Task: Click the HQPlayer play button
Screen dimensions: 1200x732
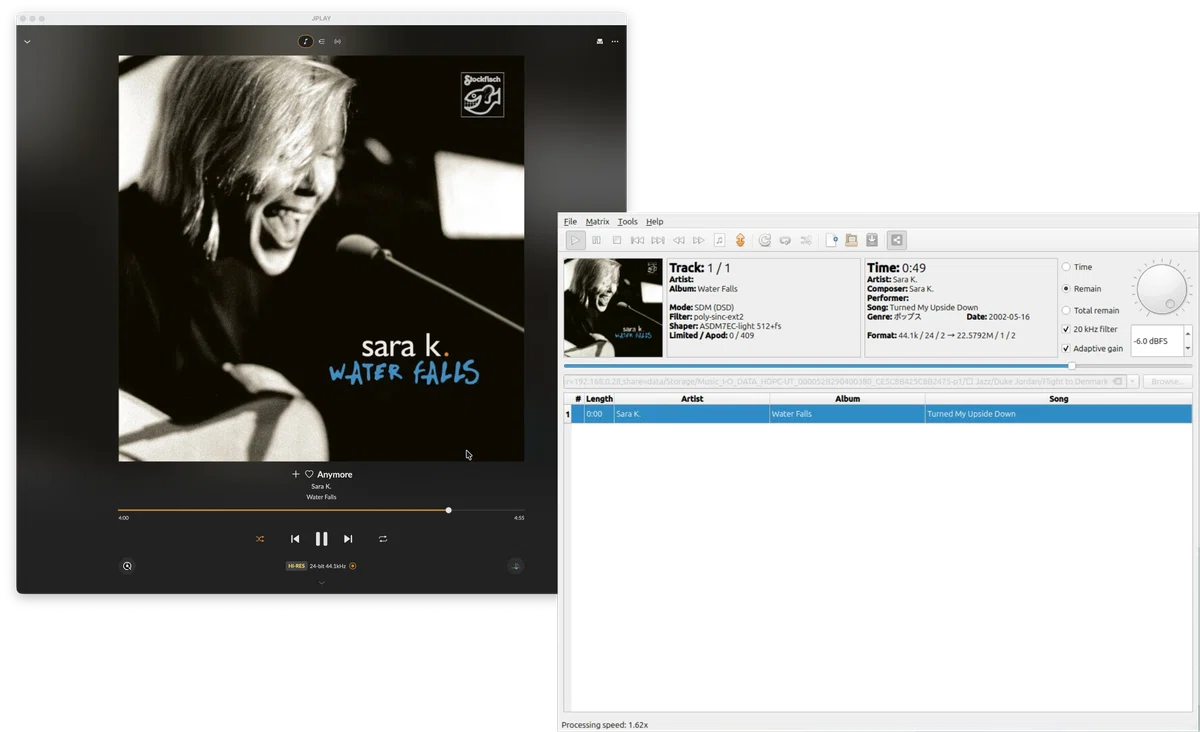Action: [x=576, y=240]
